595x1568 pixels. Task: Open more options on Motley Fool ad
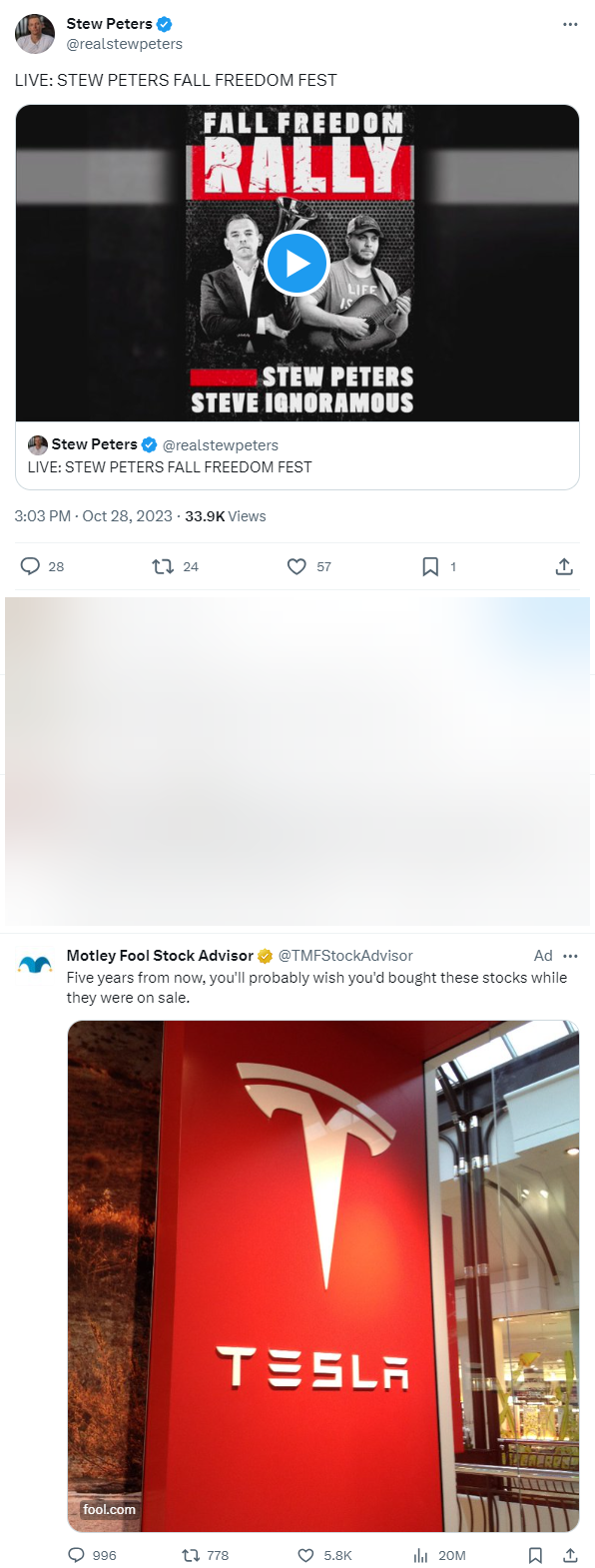click(570, 956)
